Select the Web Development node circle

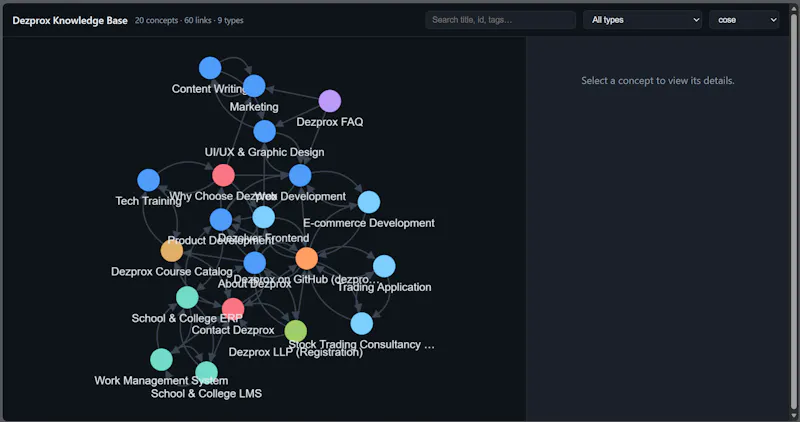(x=300, y=176)
